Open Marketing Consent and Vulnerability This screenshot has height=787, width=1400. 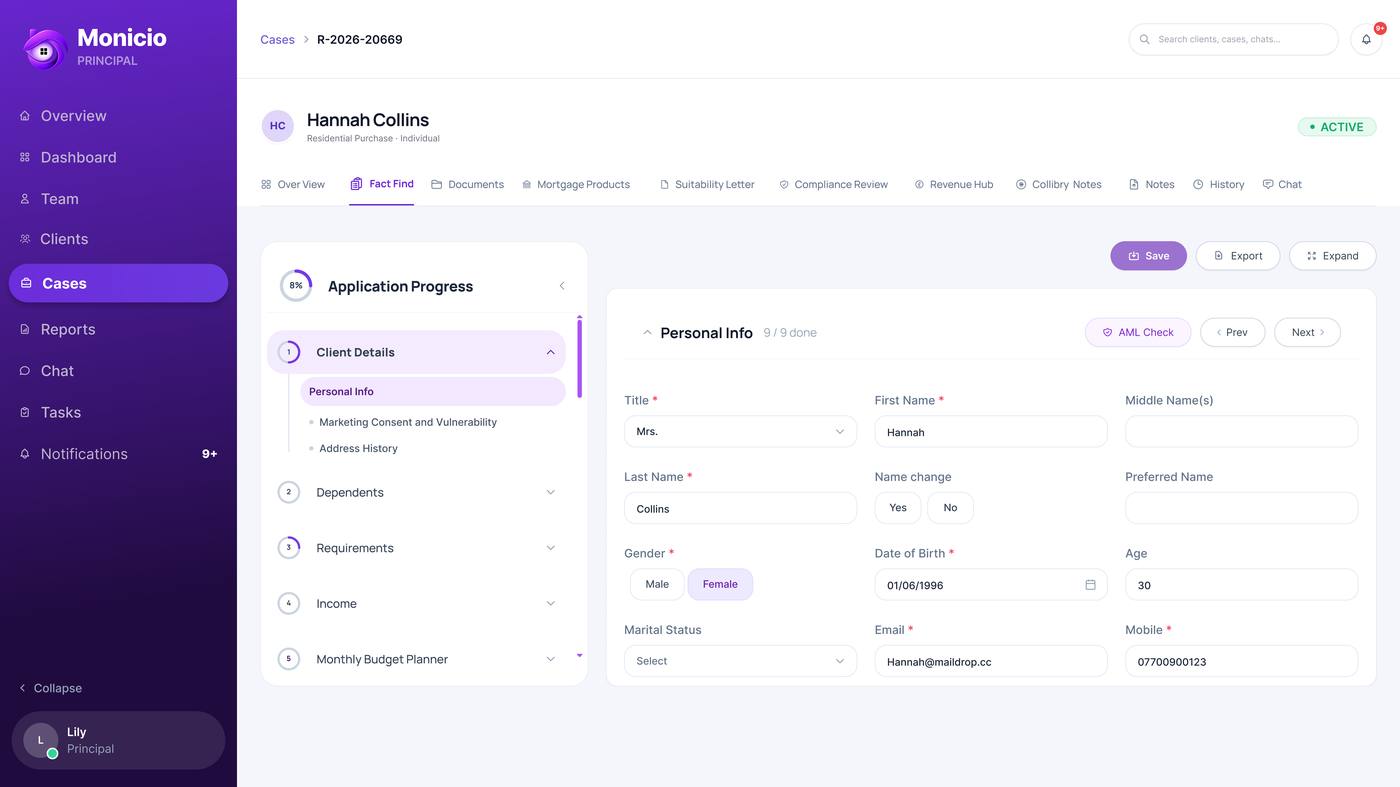click(408, 422)
